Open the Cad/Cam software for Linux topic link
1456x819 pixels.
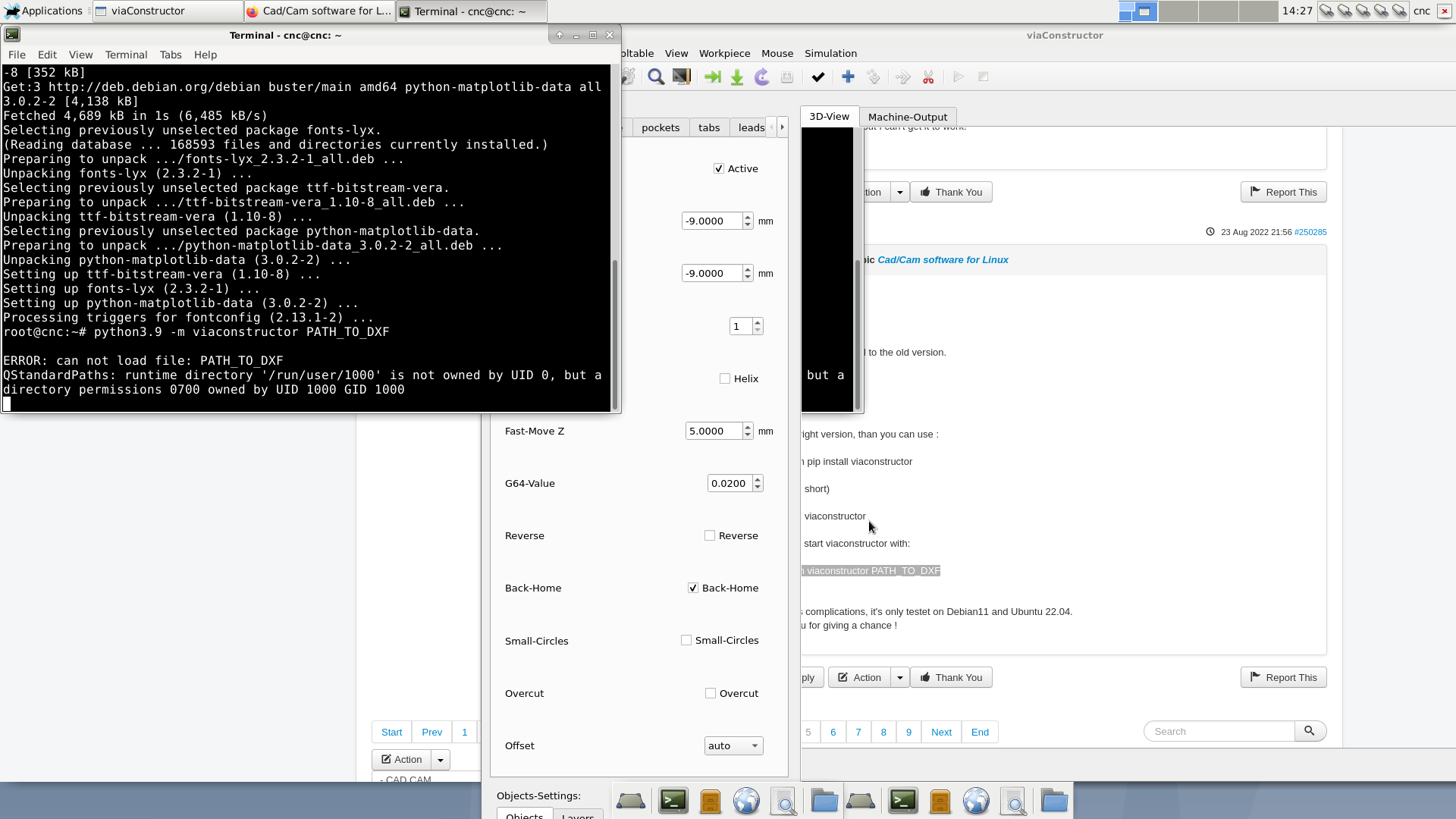click(943, 259)
